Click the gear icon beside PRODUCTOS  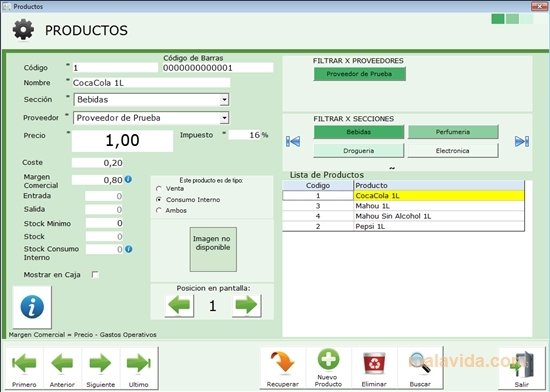coord(23,30)
